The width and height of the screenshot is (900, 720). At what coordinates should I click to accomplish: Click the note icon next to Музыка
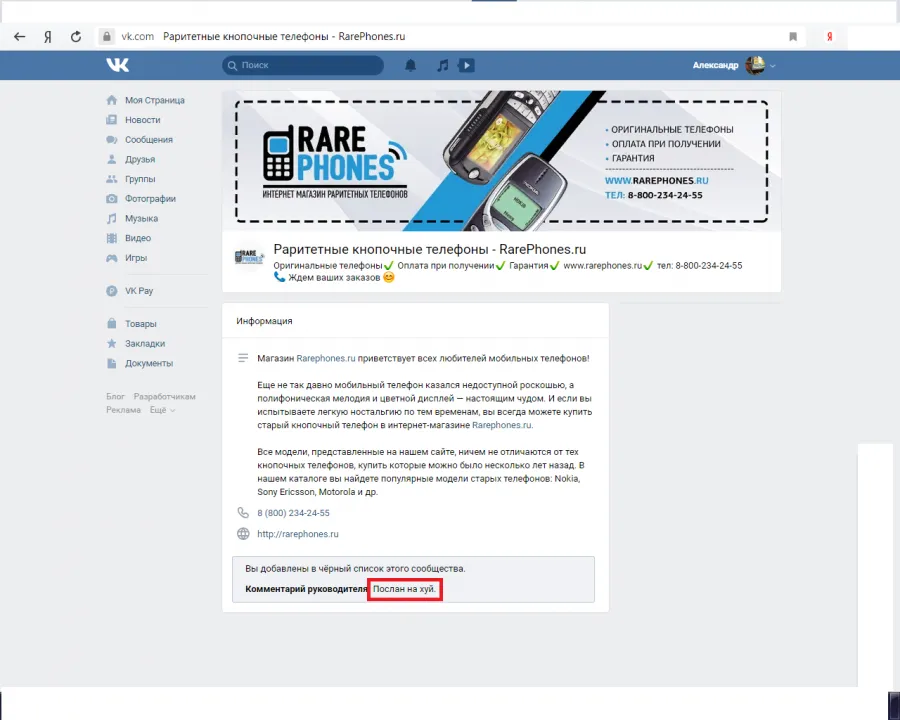tap(111, 218)
